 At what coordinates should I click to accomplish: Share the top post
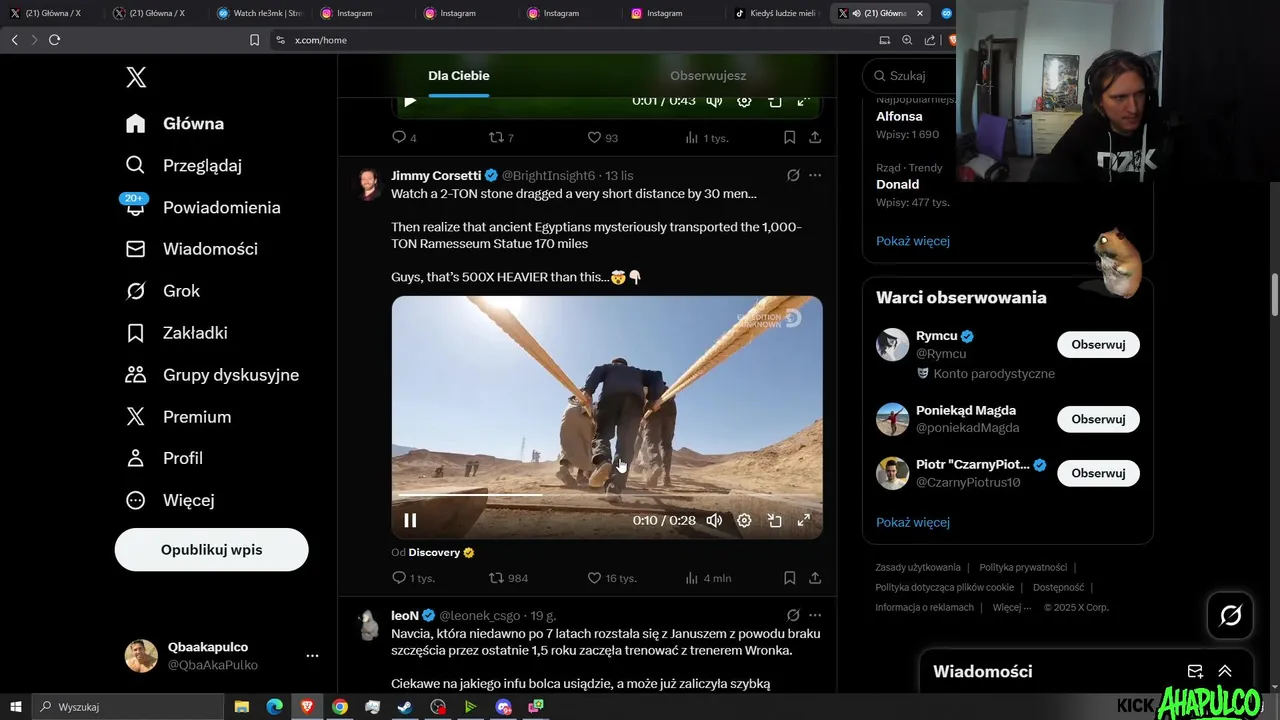pos(815,138)
